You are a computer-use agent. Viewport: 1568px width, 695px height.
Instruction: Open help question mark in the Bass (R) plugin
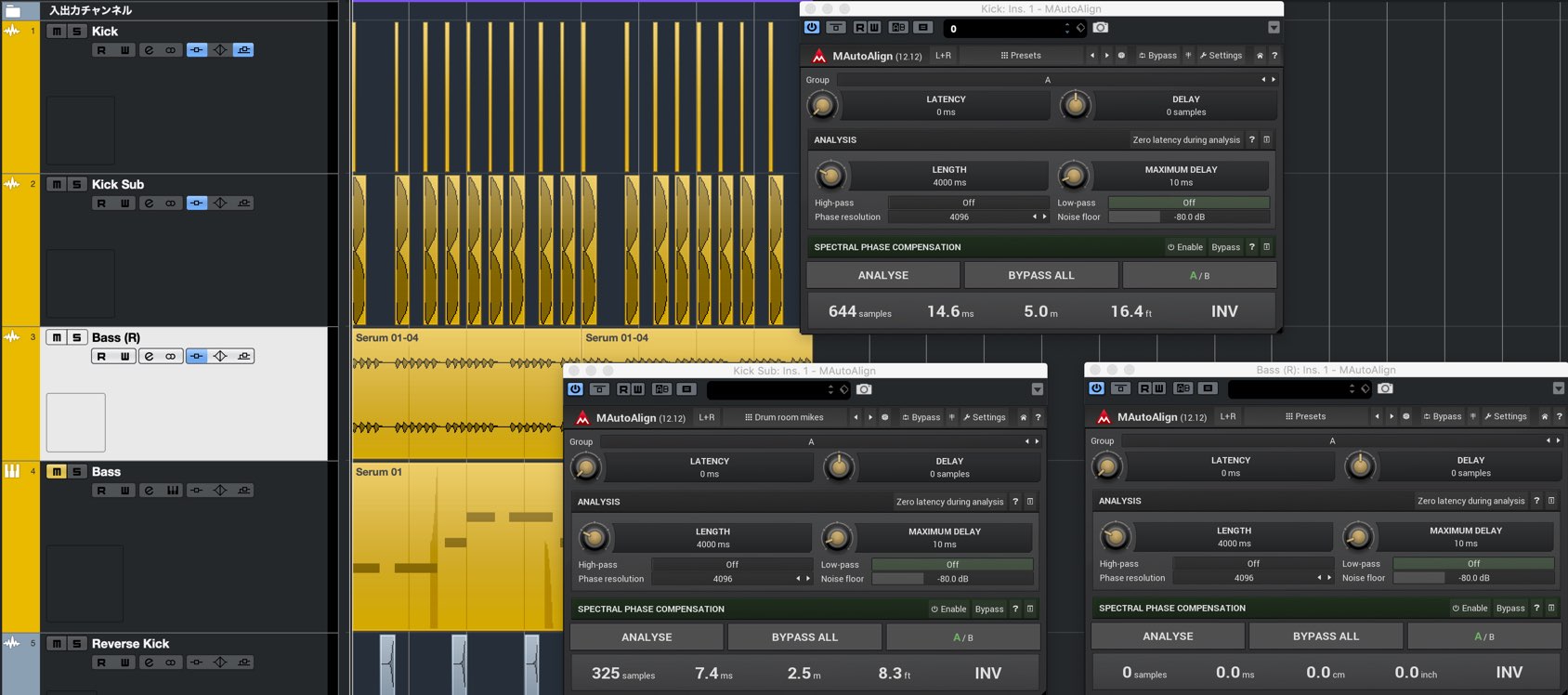point(1560,416)
